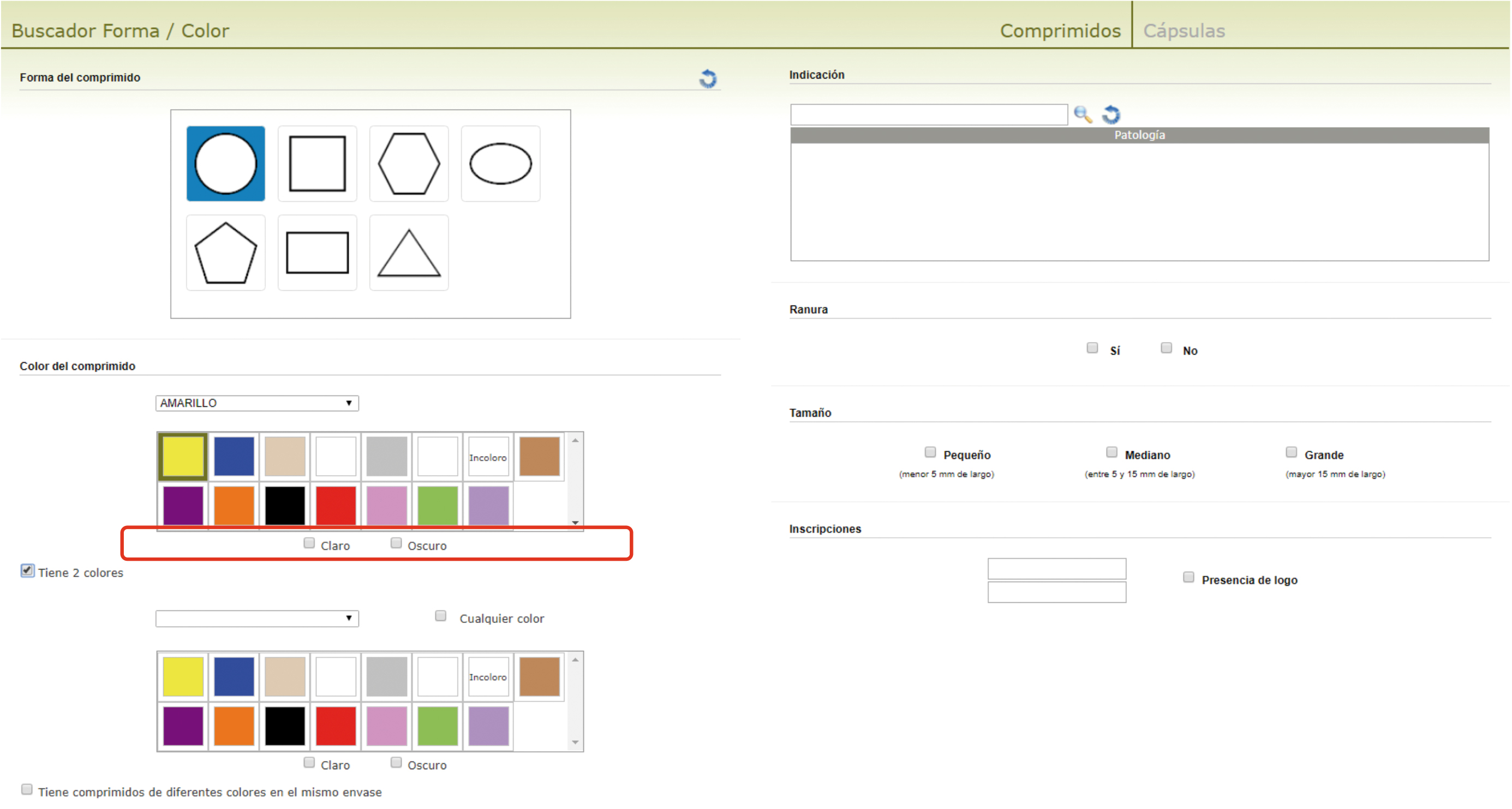
Task: Select the circle tablet shape
Action: (225, 164)
